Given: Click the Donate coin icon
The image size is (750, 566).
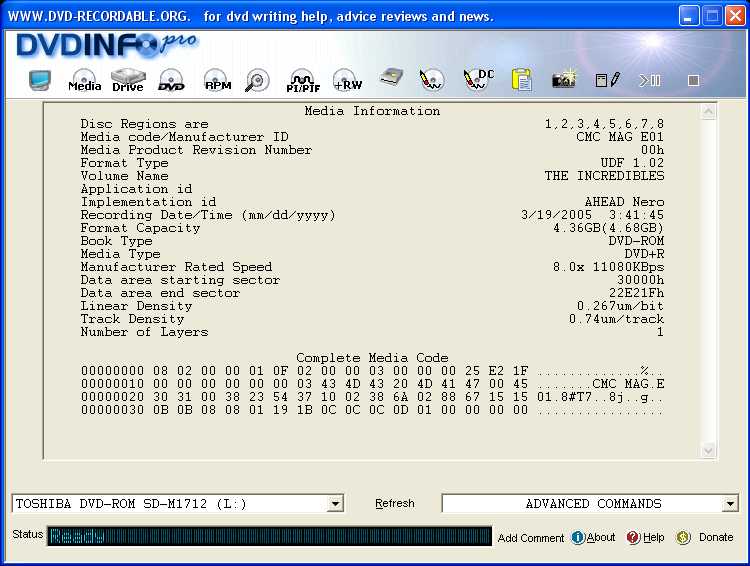Looking at the screenshot, I should pyautogui.click(x=683, y=538).
